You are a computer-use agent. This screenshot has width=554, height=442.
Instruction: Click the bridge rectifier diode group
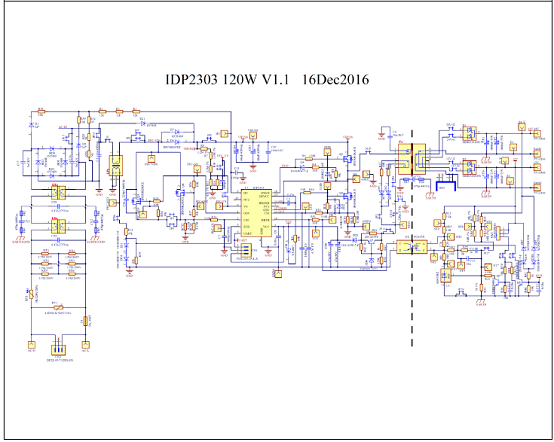pyautogui.click(x=52, y=162)
